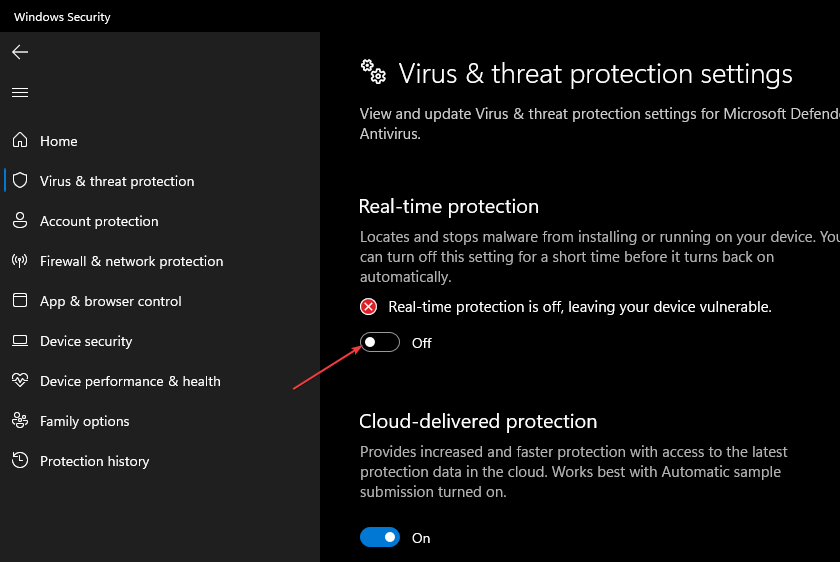The width and height of the screenshot is (840, 562).
Task: Click the Protection history clock icon
Action: tap(20, 461)
